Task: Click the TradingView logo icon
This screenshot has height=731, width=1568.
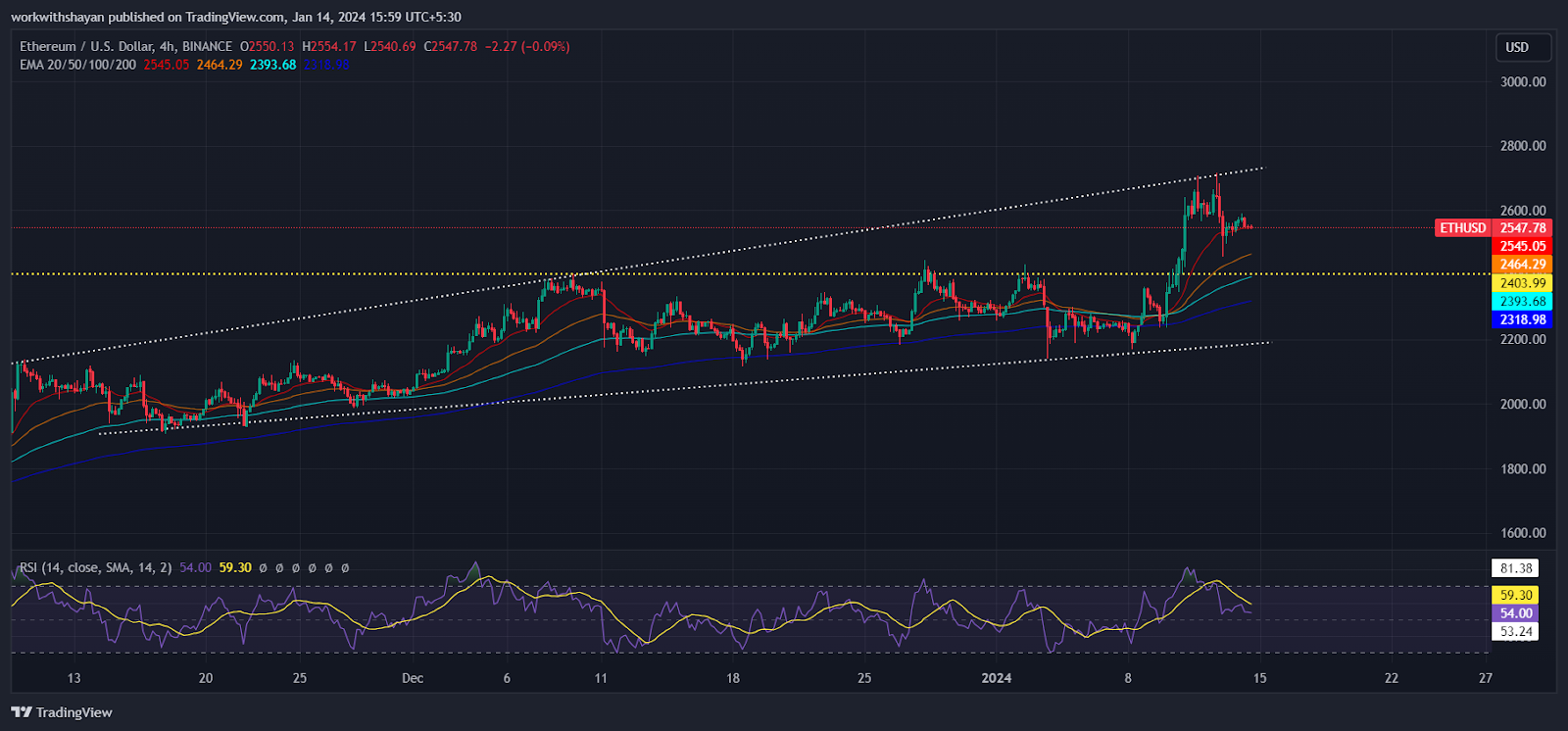Action: point(22,712)
